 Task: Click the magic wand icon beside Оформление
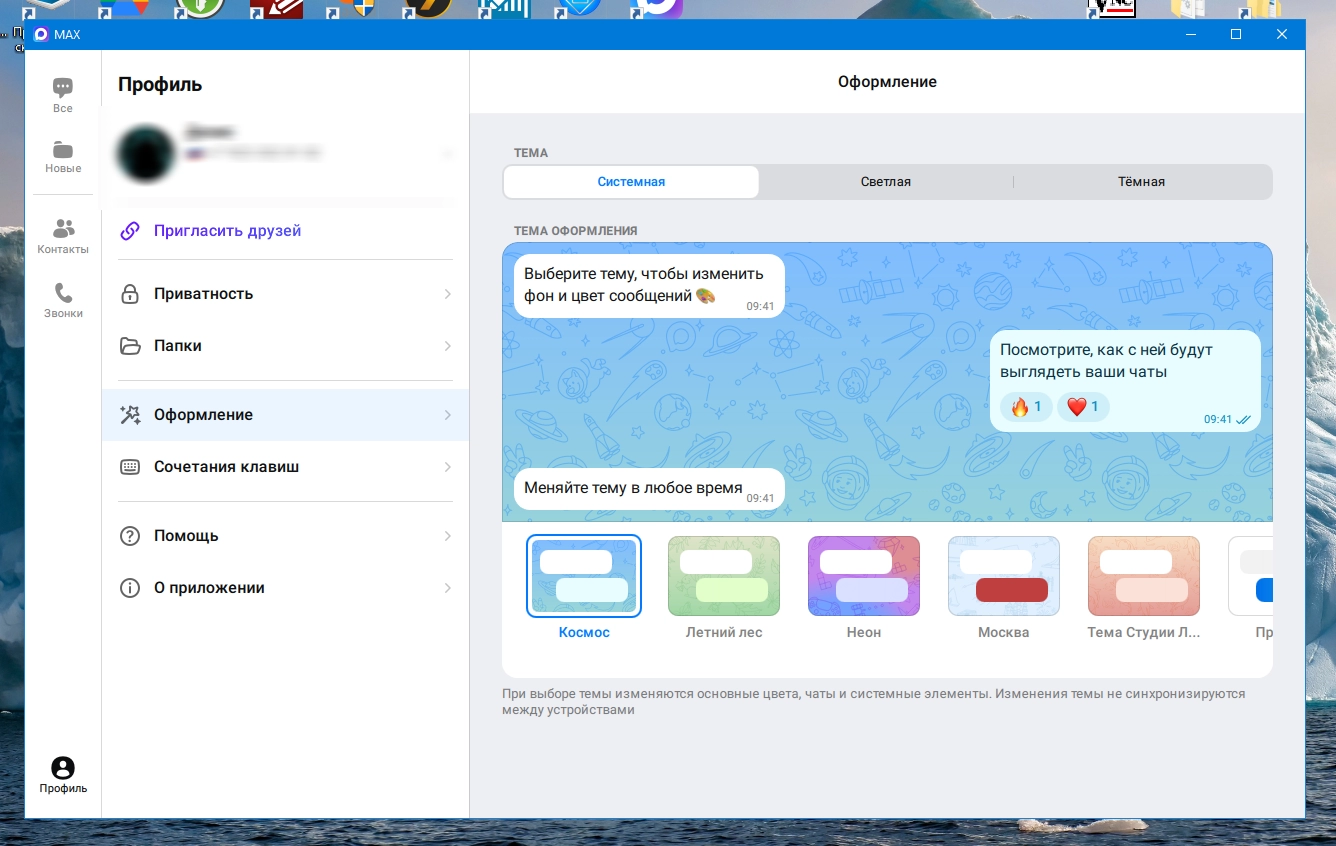(130, 415)
